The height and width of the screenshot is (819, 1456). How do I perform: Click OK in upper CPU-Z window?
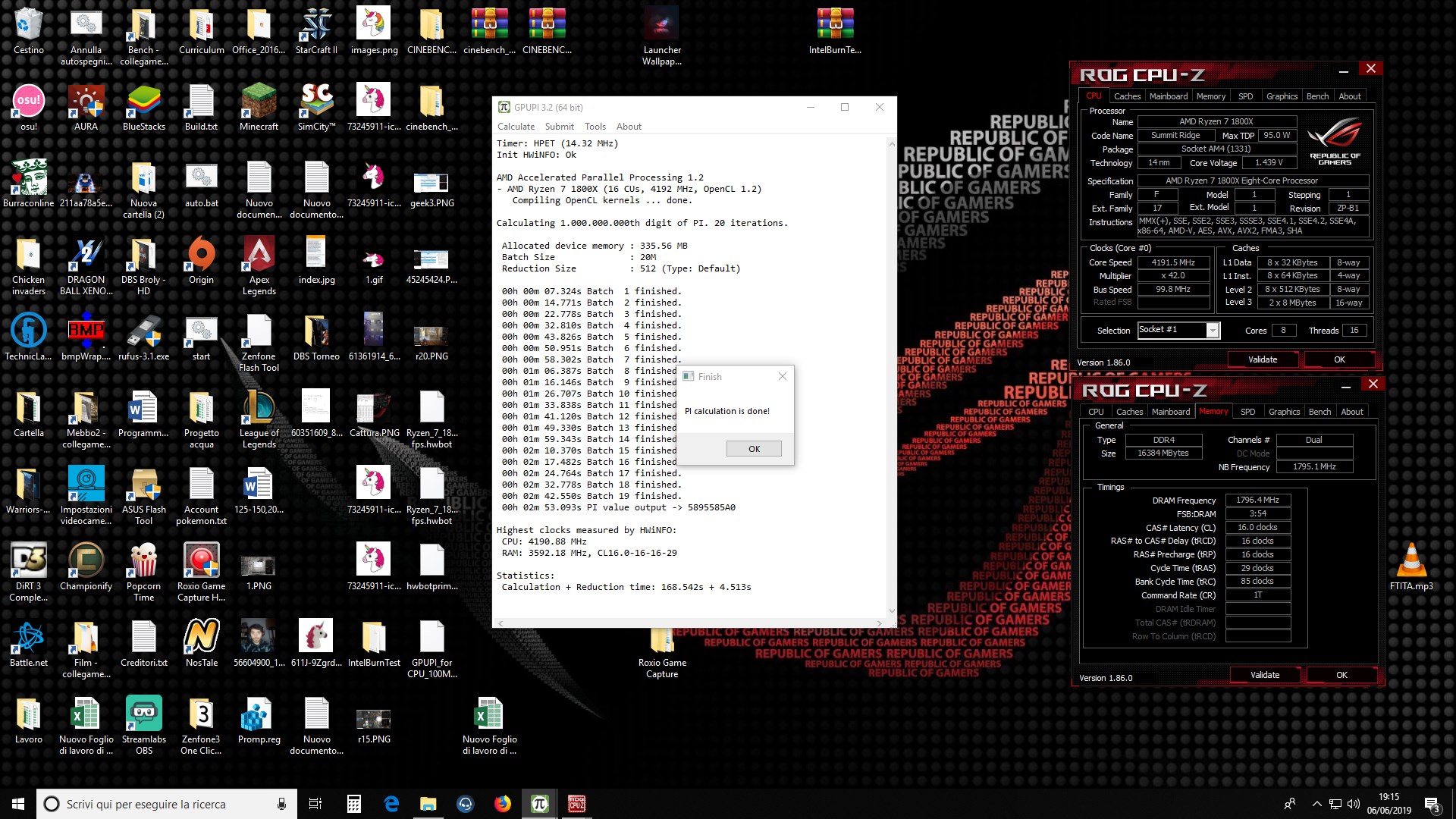pos(1339,359)
